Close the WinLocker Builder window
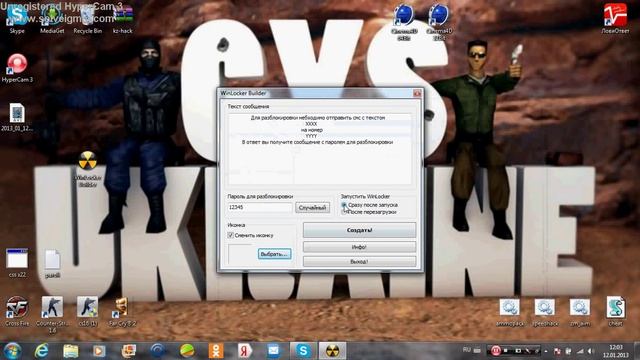 click(417, 93)
